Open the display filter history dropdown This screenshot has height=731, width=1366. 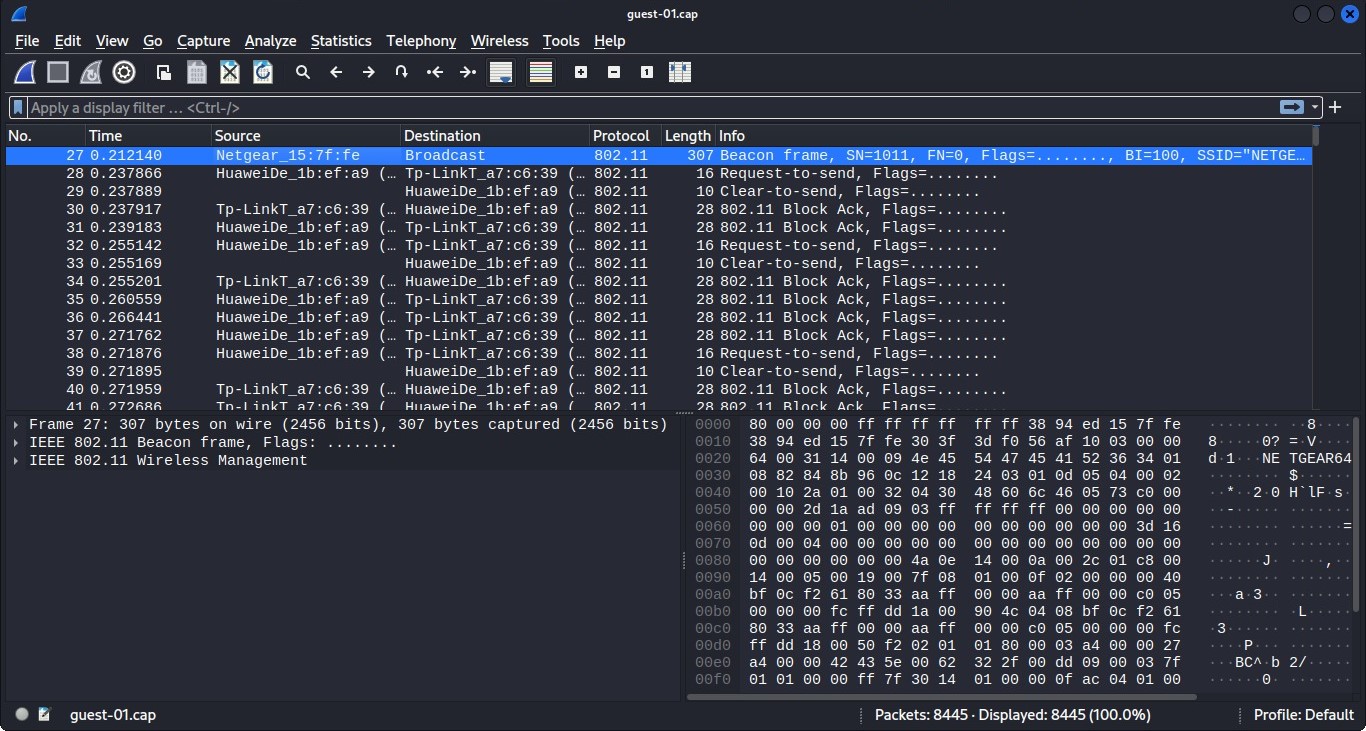[1315, 107]
